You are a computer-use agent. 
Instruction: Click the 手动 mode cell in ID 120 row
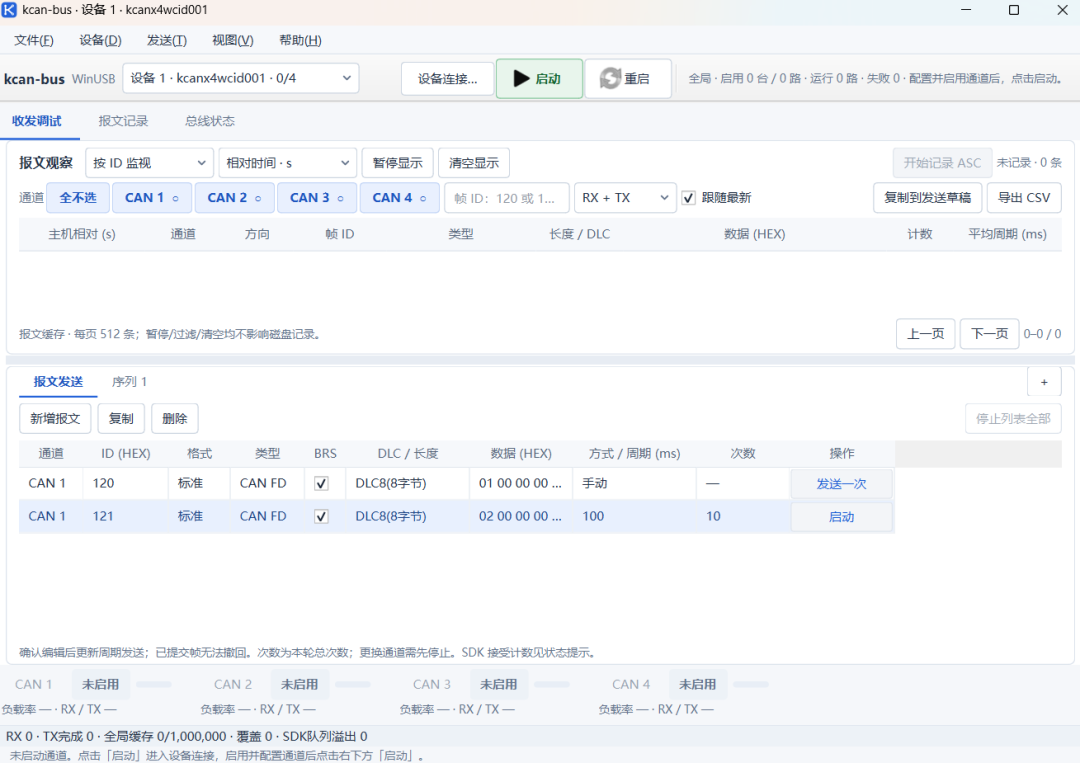(634, 483)
